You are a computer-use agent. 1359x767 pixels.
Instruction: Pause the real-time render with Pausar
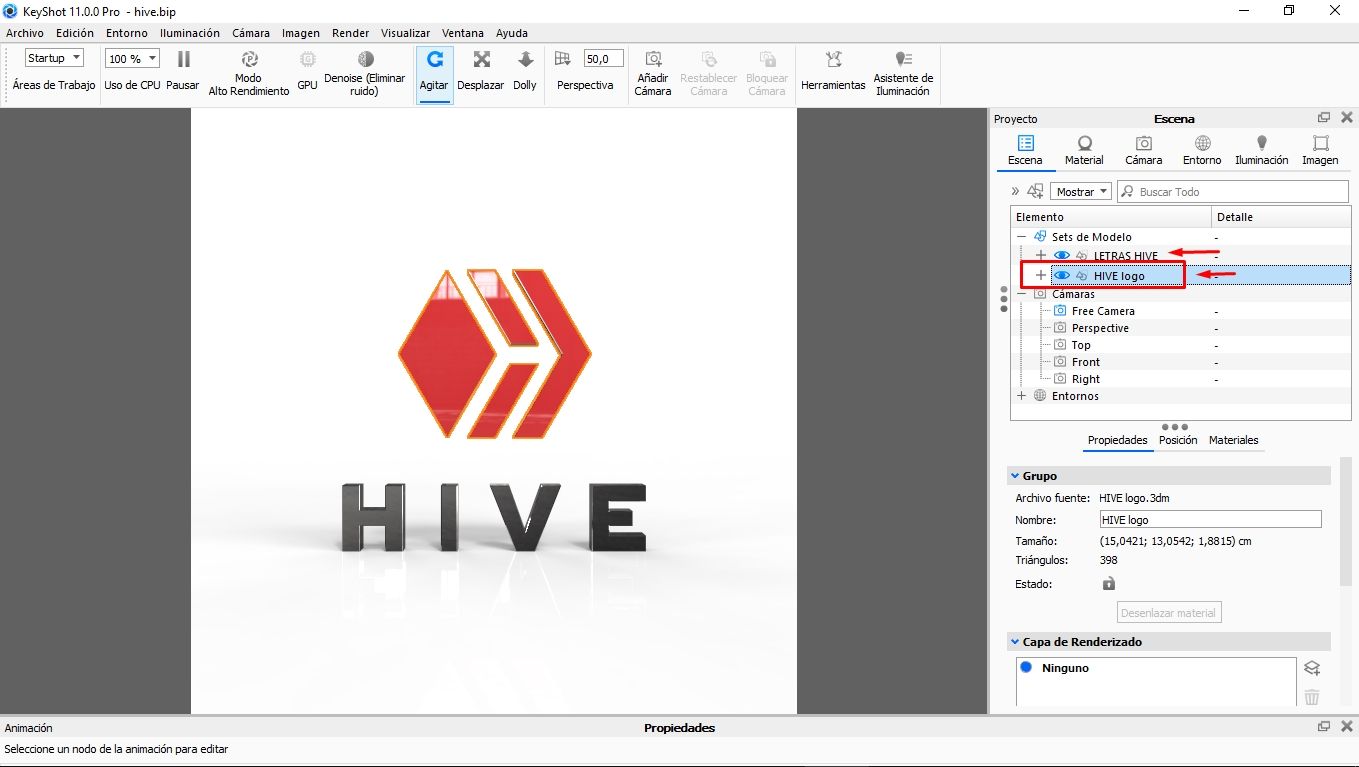click(x=183, y=71)
